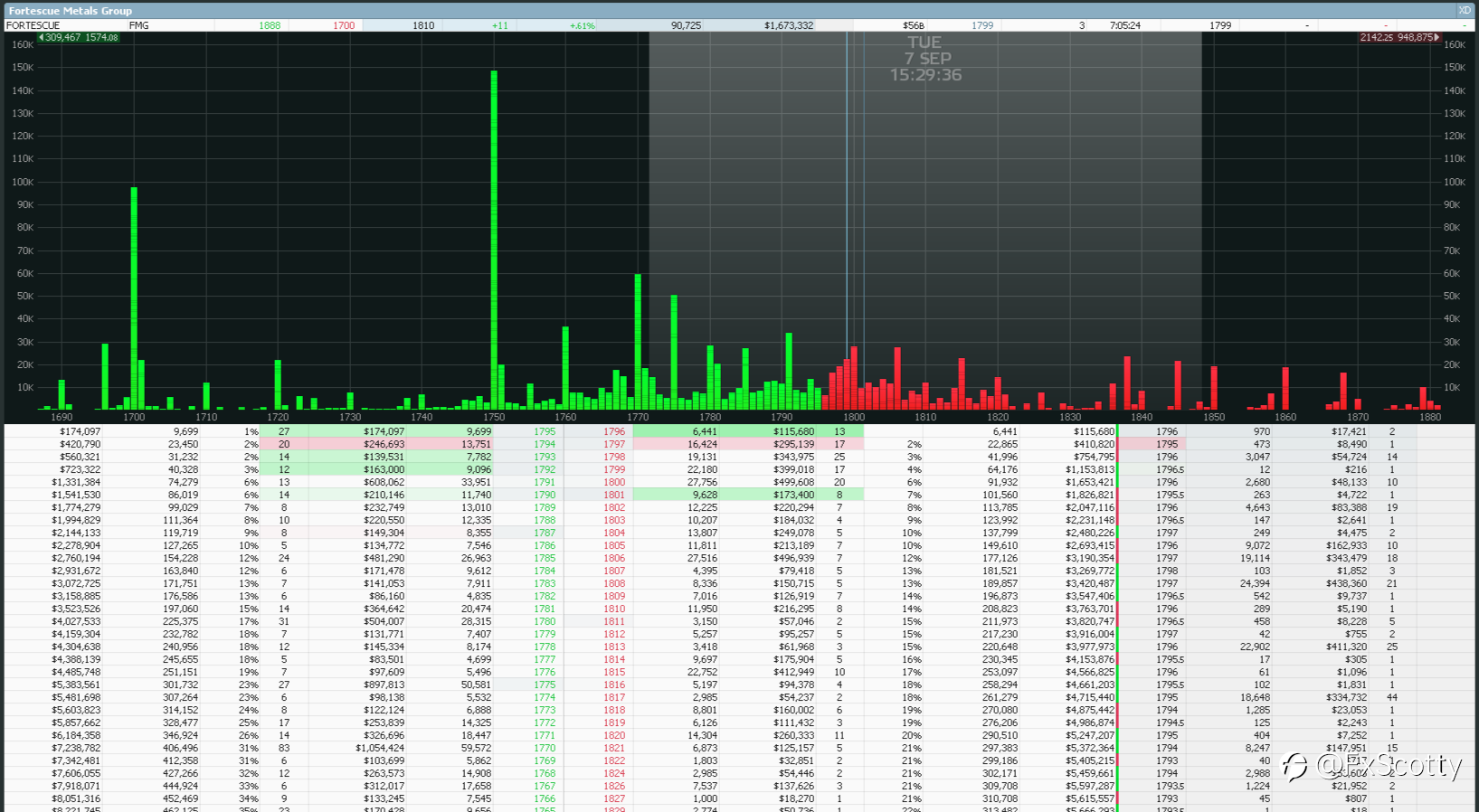Click the trade value cell $411,320
Viewport: 1479px width, 812px height.
point(1346,647)
